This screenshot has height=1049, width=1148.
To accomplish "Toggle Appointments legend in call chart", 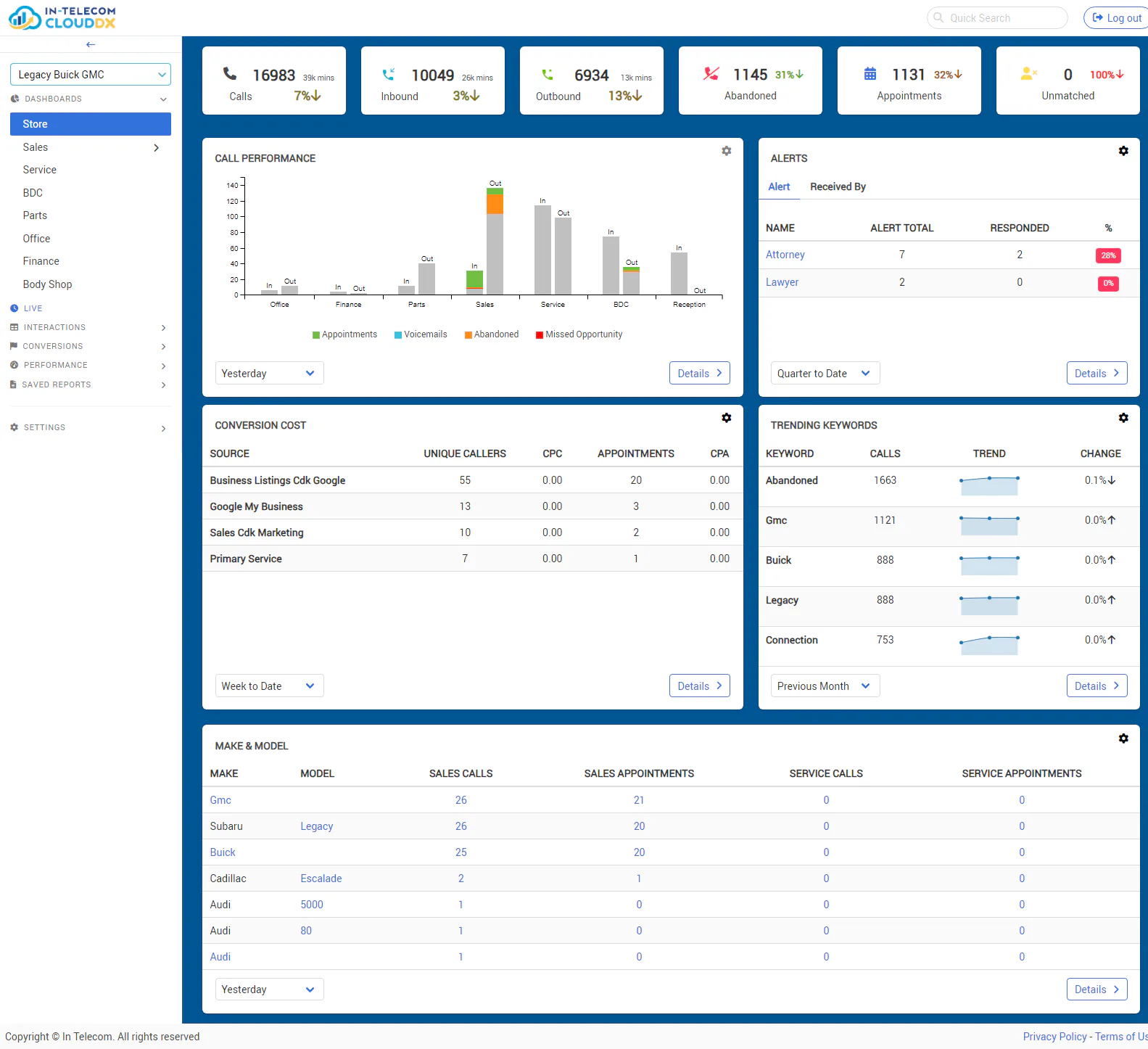I will click(344, 334).
